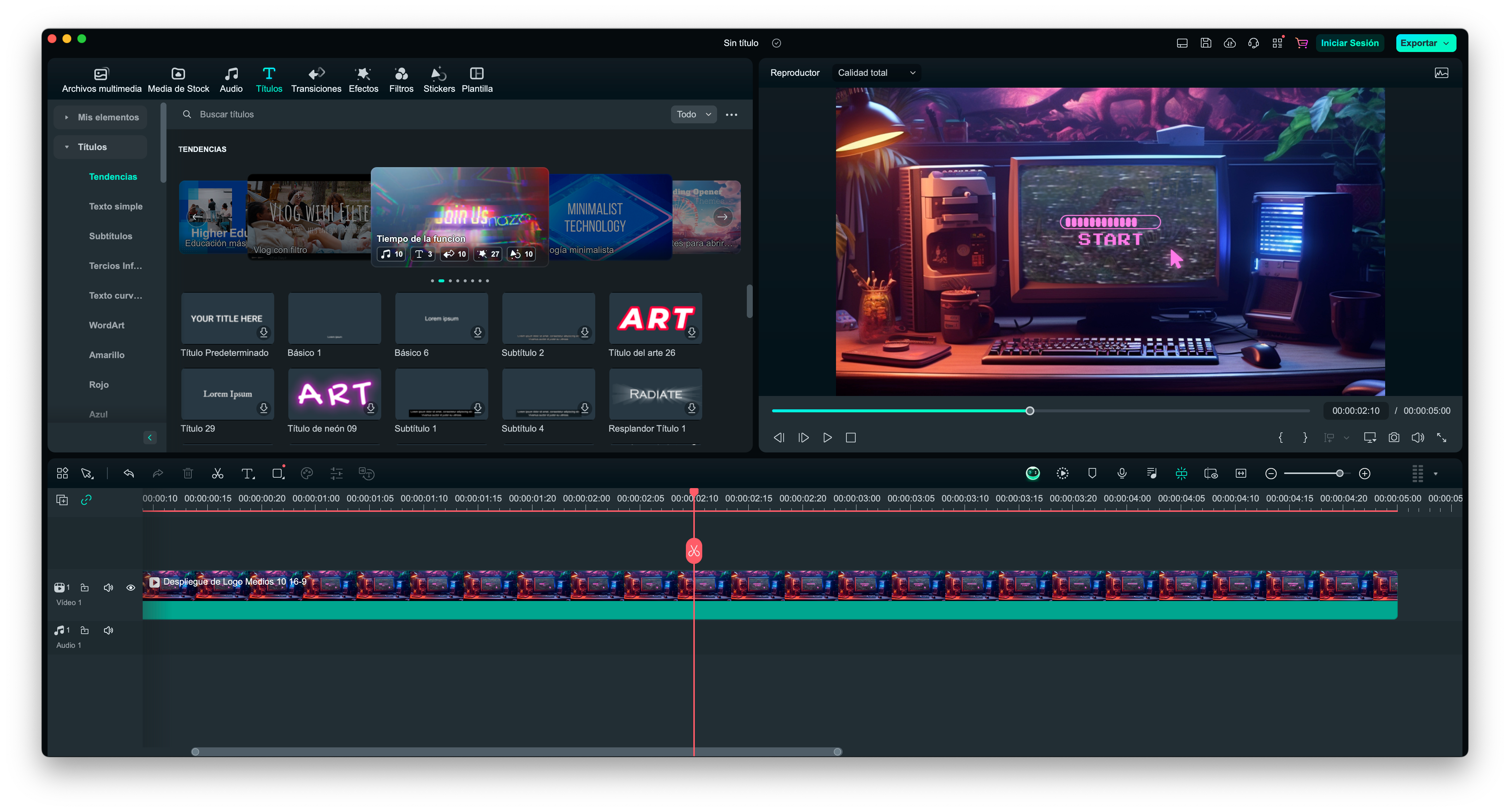Click the shopping cart icon in title bar

[x=1301, y=43]
